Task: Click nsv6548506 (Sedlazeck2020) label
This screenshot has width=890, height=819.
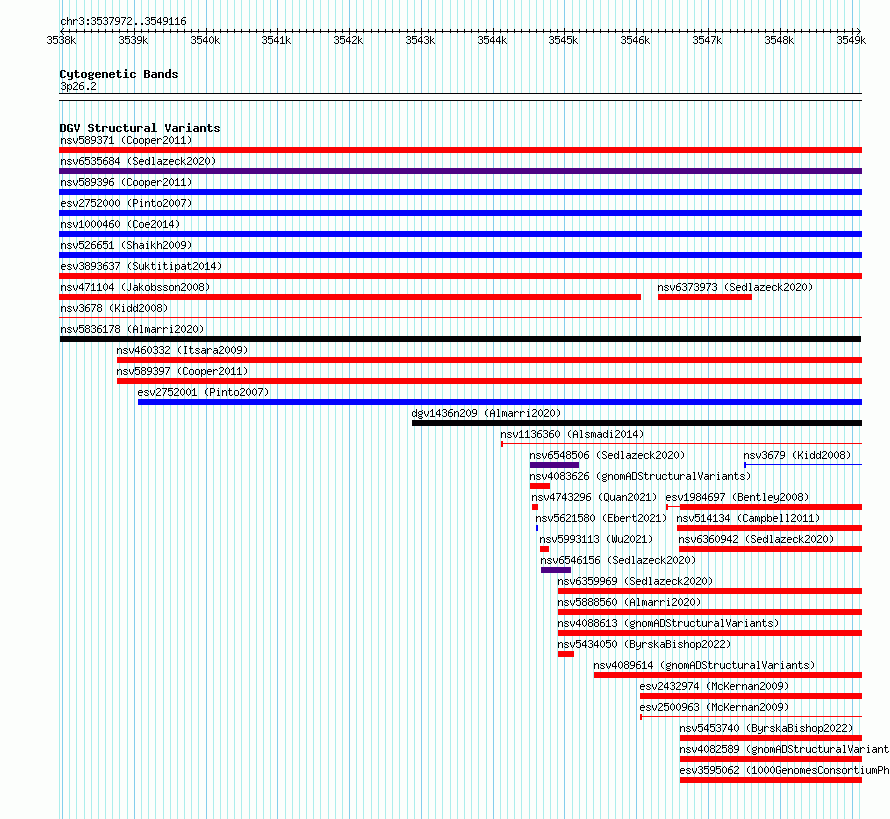Action: (607, 455)
